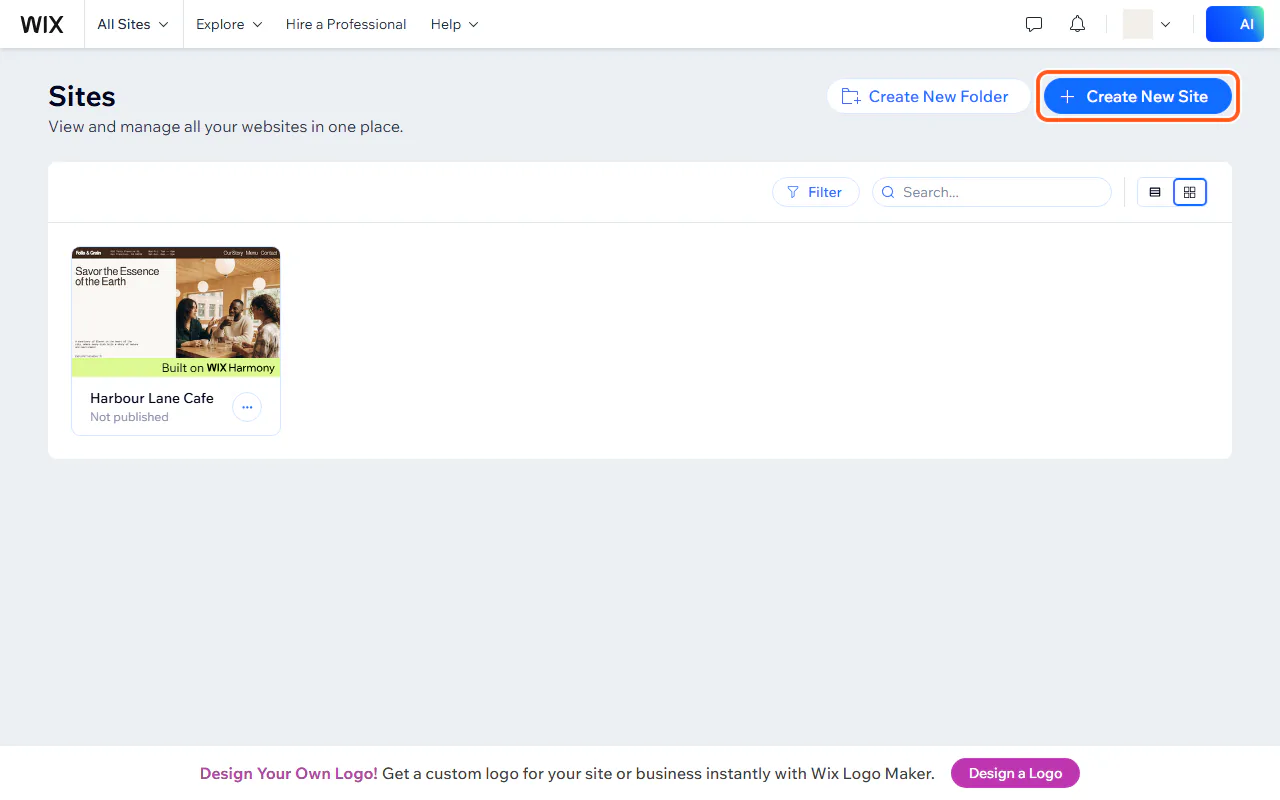Click the Harbour Lane Cafe site name
This screenshot has width=1280, height=800.
152,398
